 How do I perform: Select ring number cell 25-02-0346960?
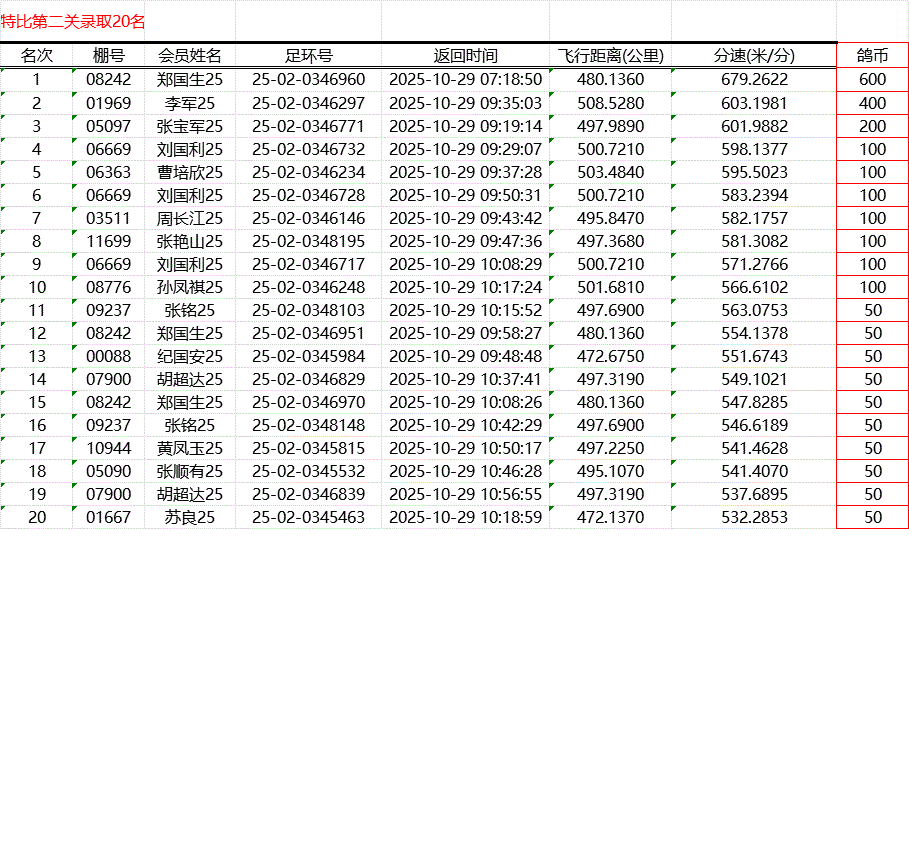[x=308, y=80]
